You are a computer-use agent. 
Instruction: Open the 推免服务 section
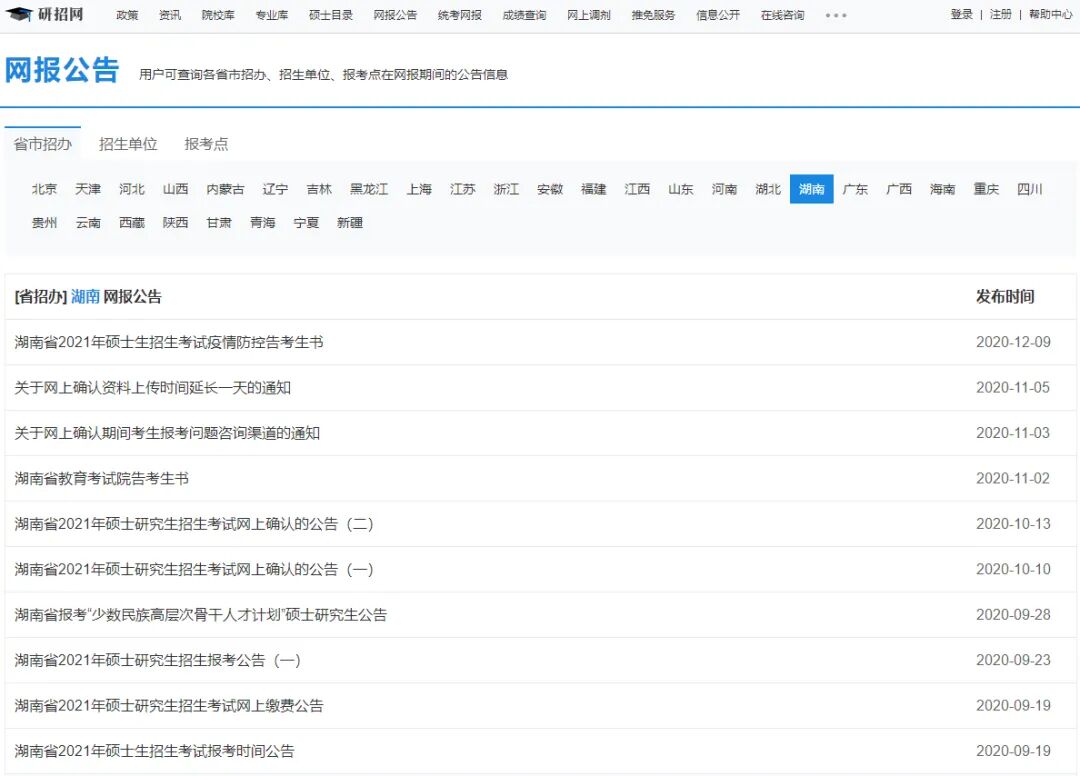tap(652, 15)
